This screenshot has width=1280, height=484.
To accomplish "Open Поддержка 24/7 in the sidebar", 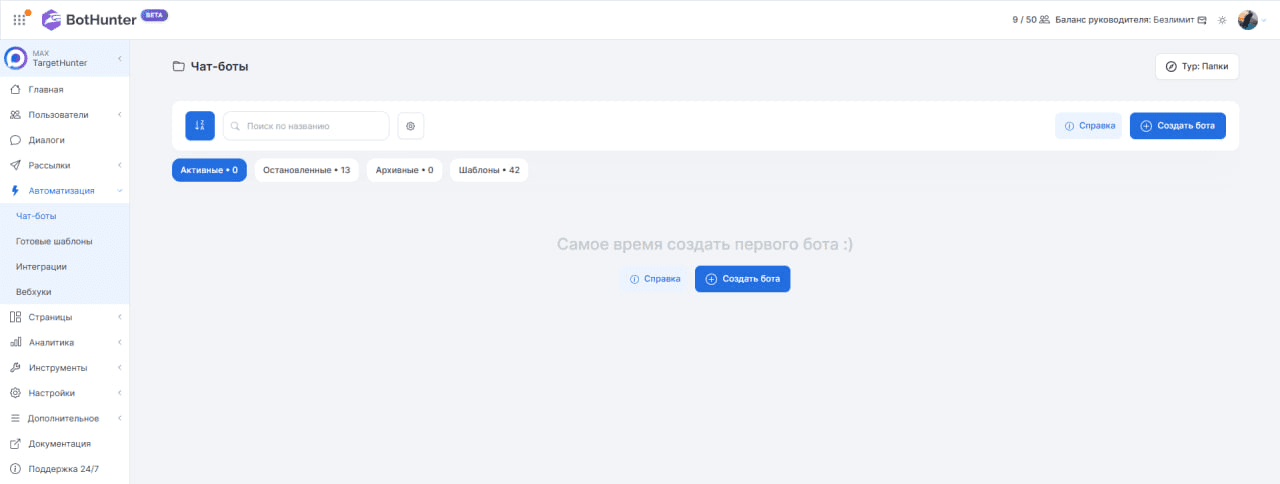I will click(x=64, y=468).
